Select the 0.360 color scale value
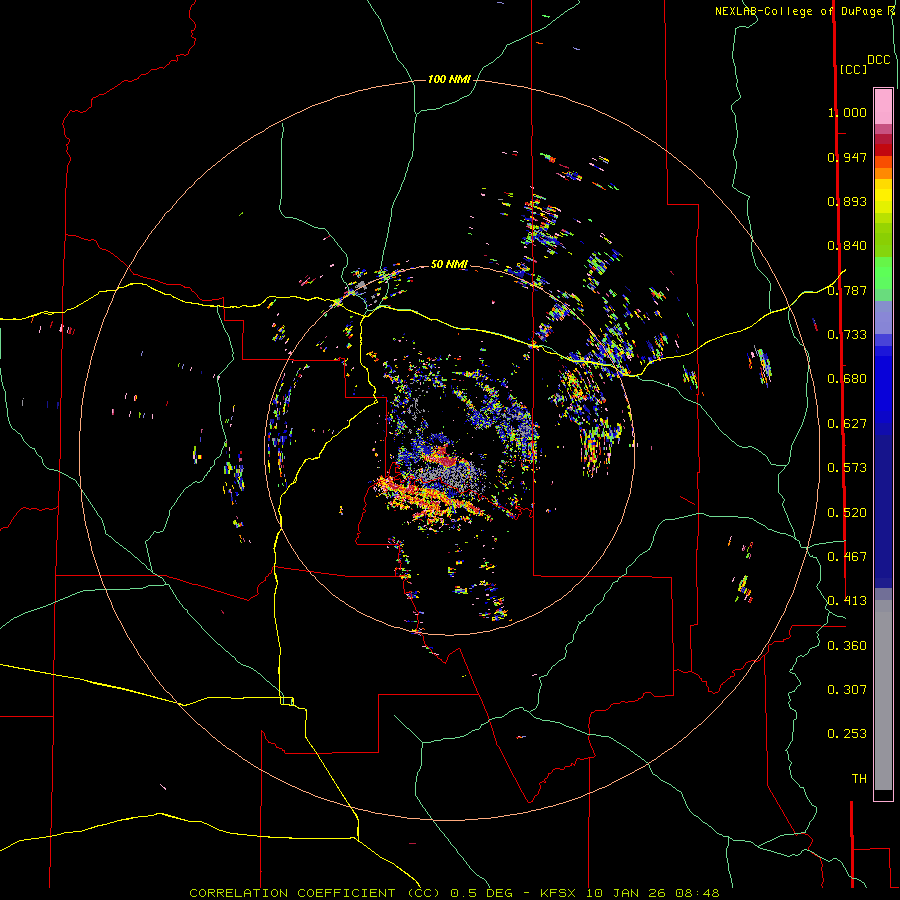Screen dimensions: 900x900 click(x=847, y=646)
